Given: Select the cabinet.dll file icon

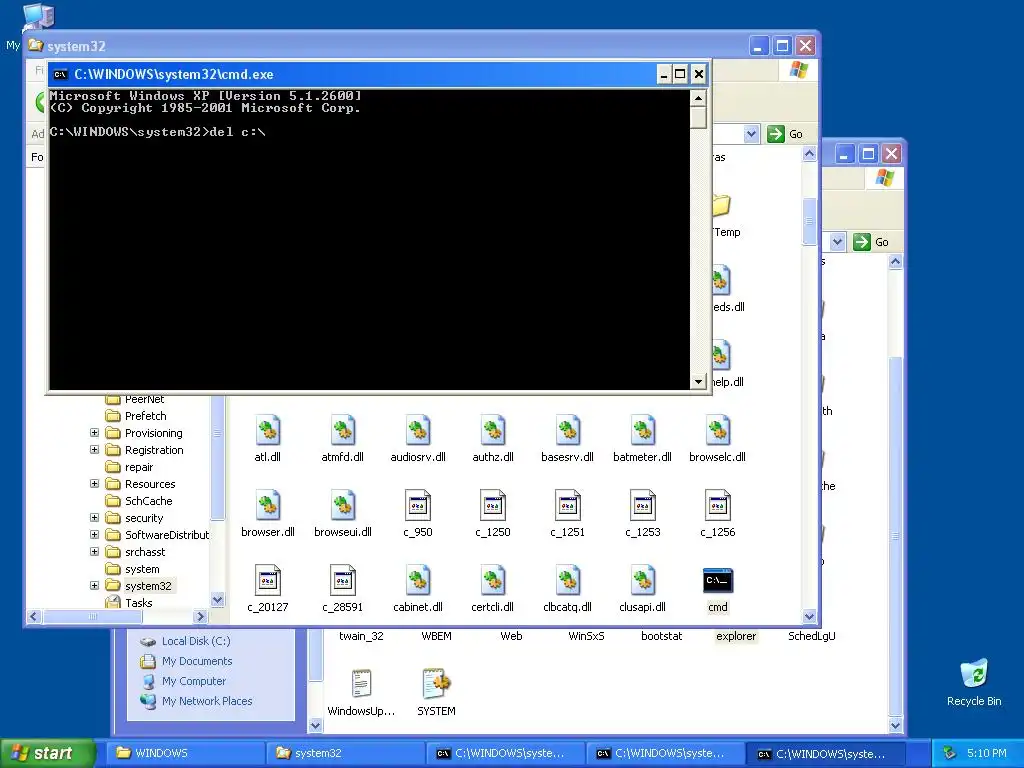Looking at the screenshot, I should pyautogui.click(x=418, y=581).
